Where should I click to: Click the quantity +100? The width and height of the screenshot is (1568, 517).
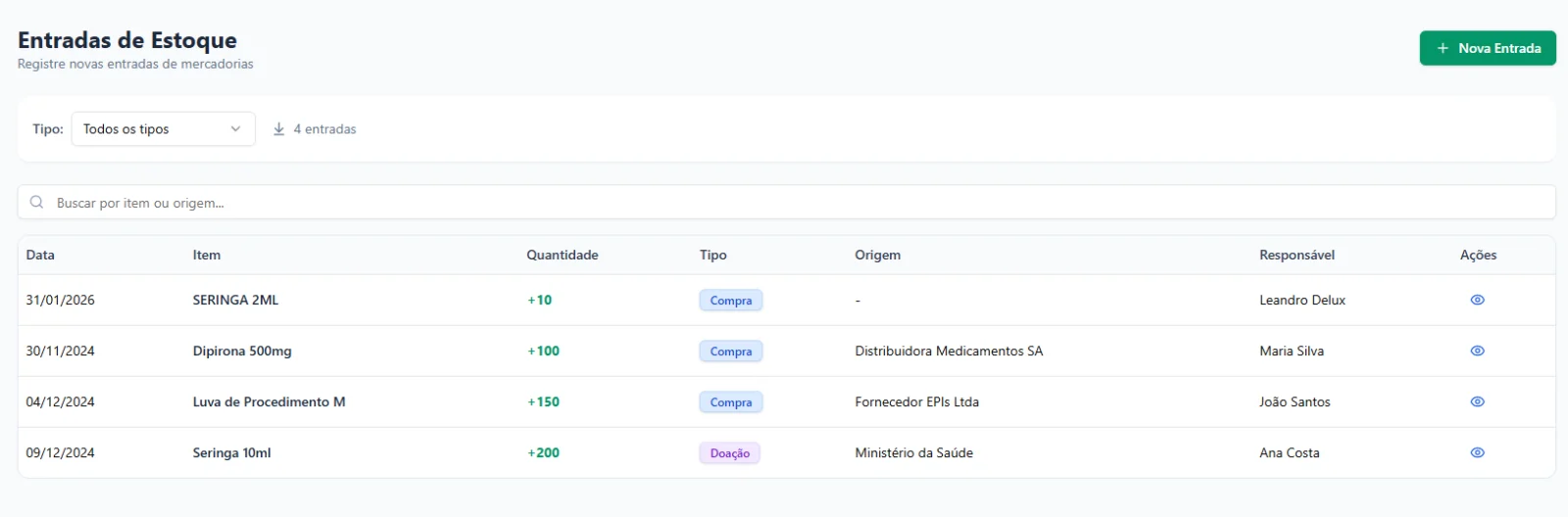[x=544, y=352]
